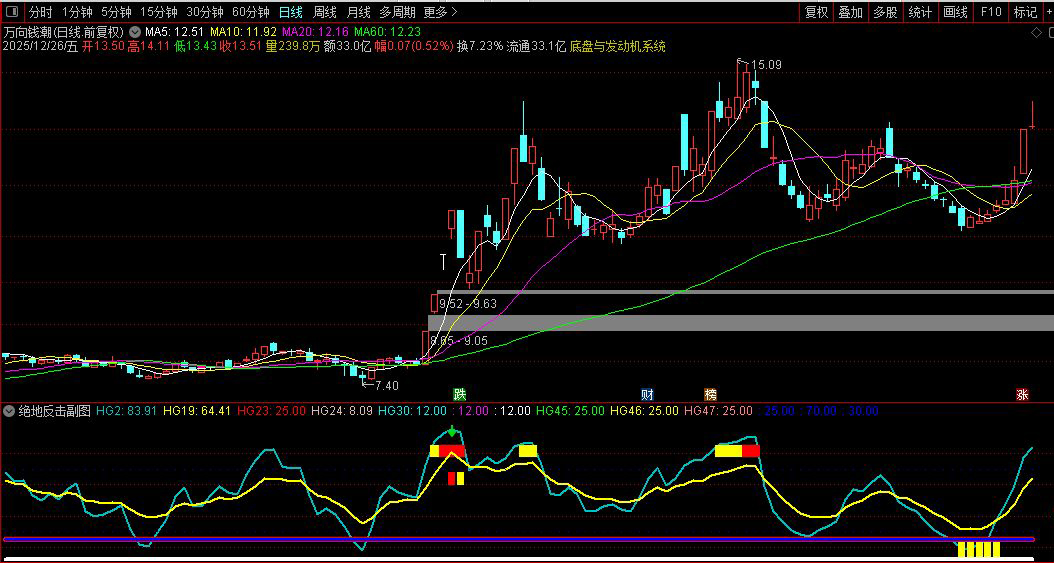This screenshot has height=563, width=1054.
Task: Toggle the left sidebar panel icon
Action: 12,13
